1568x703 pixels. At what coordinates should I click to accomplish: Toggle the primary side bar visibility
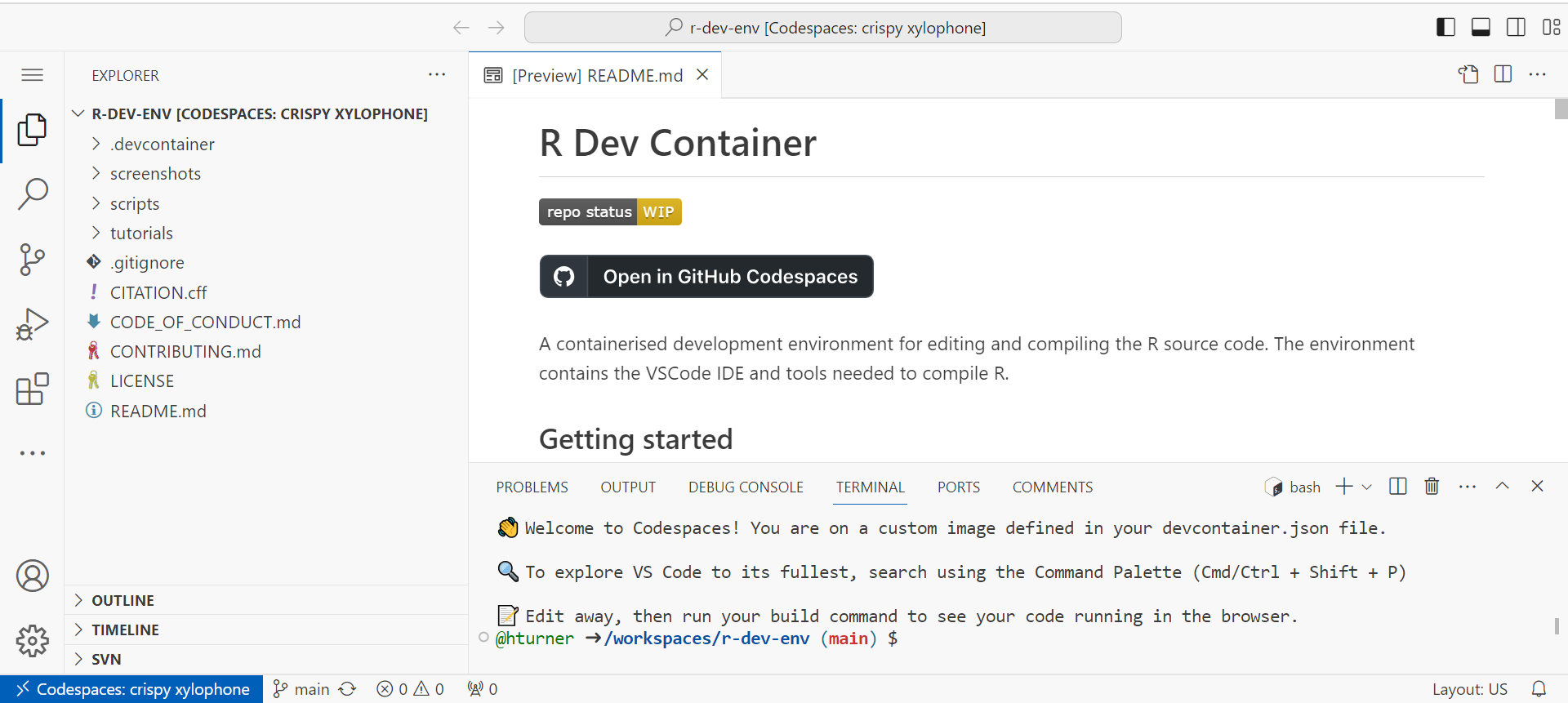click(1445, 28)
